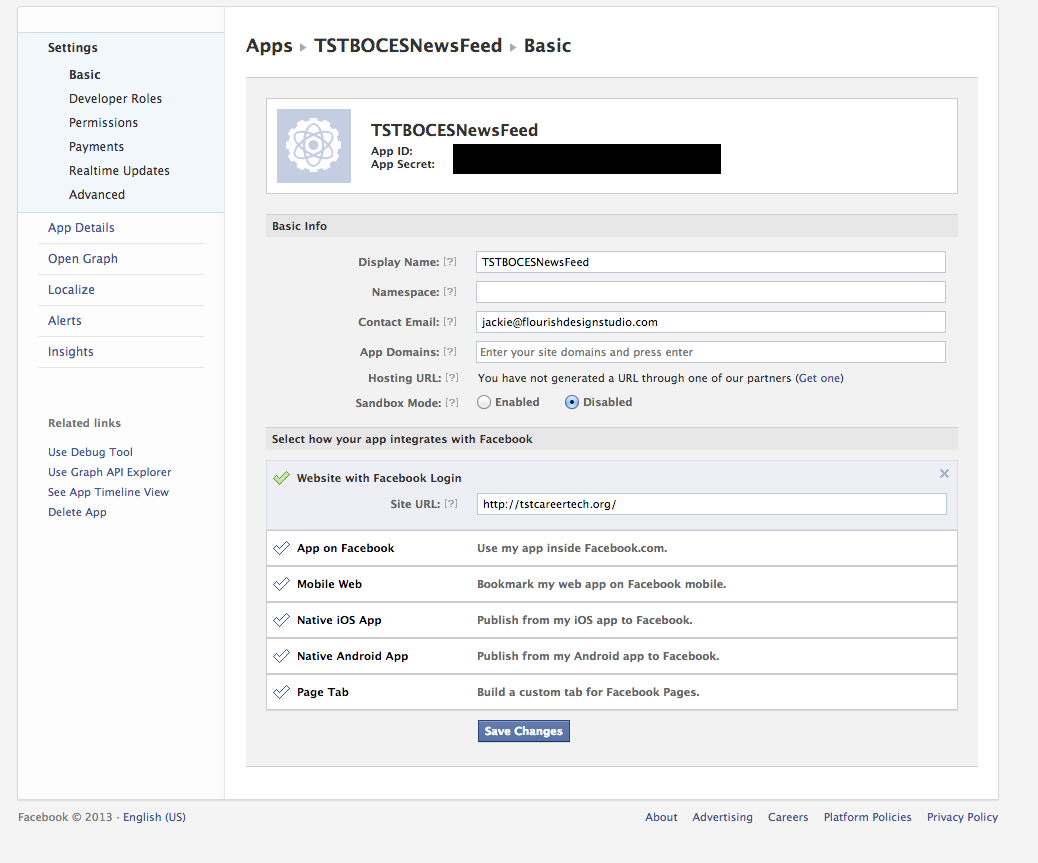This screenshot has width=1038, height=863.
Task: Click the checkmark icon next to Native iOS App
Action: click(x=281, y=620)
